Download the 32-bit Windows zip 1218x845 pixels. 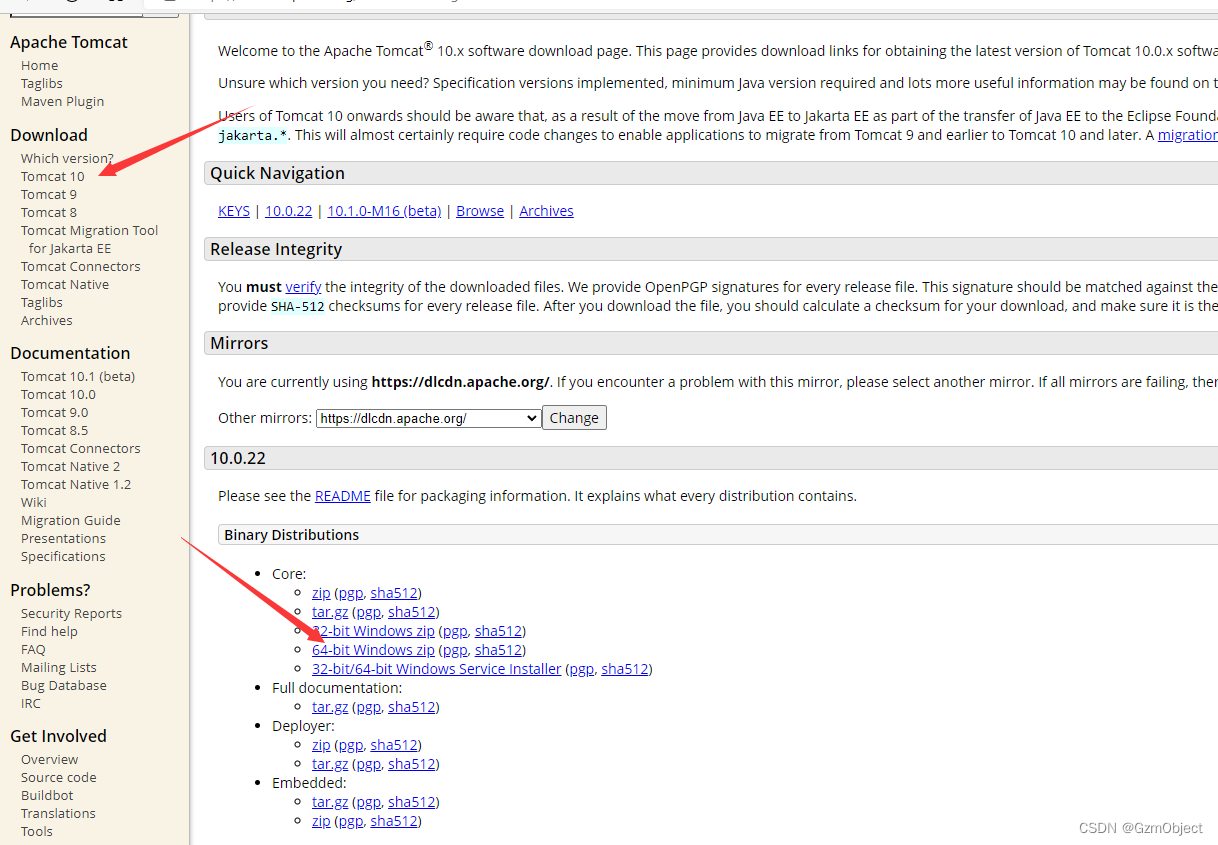coord(373,631)
